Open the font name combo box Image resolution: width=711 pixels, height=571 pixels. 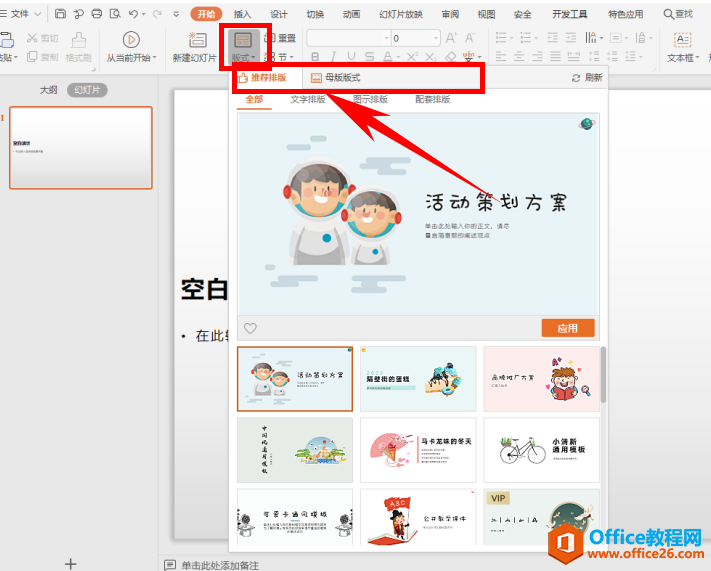pos(348,38)
